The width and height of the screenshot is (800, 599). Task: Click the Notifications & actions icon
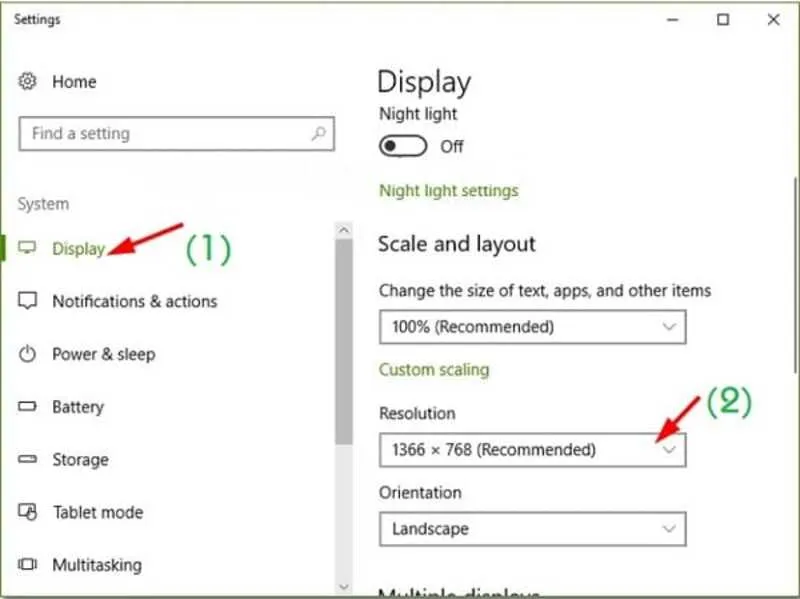tap(28, 301)
